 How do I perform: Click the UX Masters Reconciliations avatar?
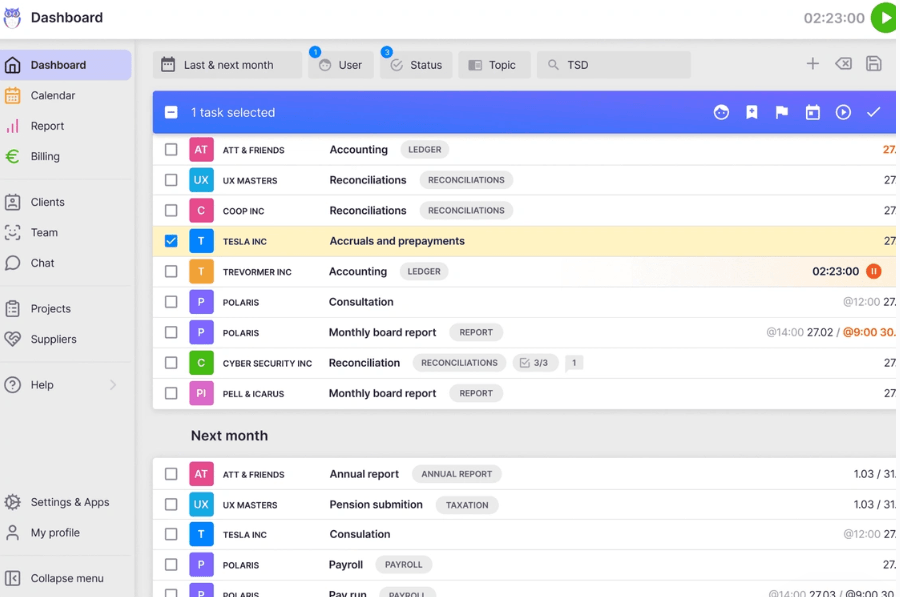pos(201,180)
